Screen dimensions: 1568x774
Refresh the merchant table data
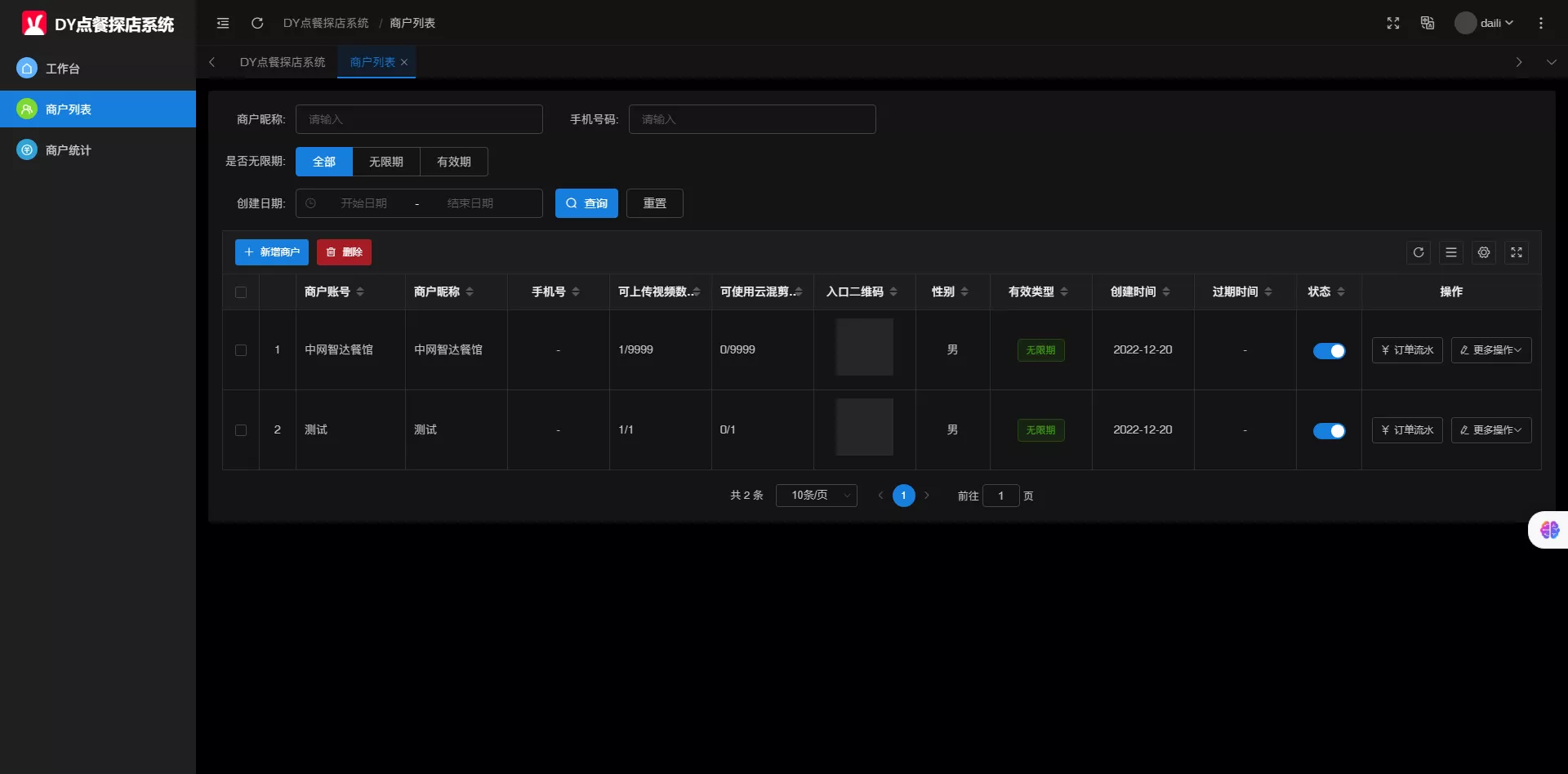click(1419, 253)
